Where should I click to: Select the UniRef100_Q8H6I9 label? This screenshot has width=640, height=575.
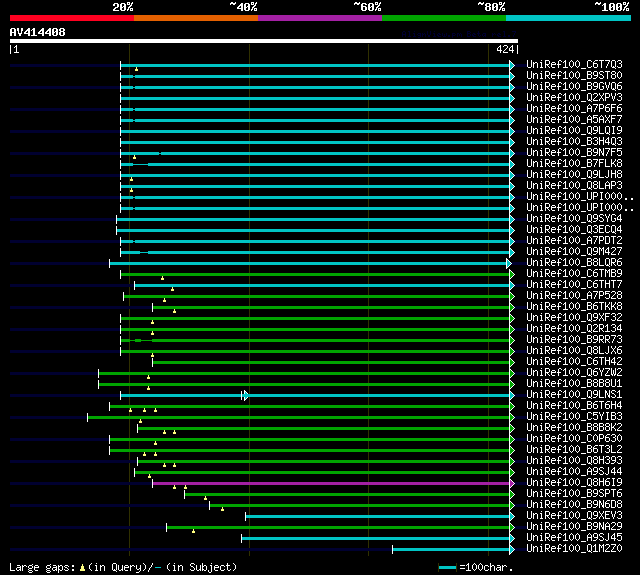click(574, 483)
